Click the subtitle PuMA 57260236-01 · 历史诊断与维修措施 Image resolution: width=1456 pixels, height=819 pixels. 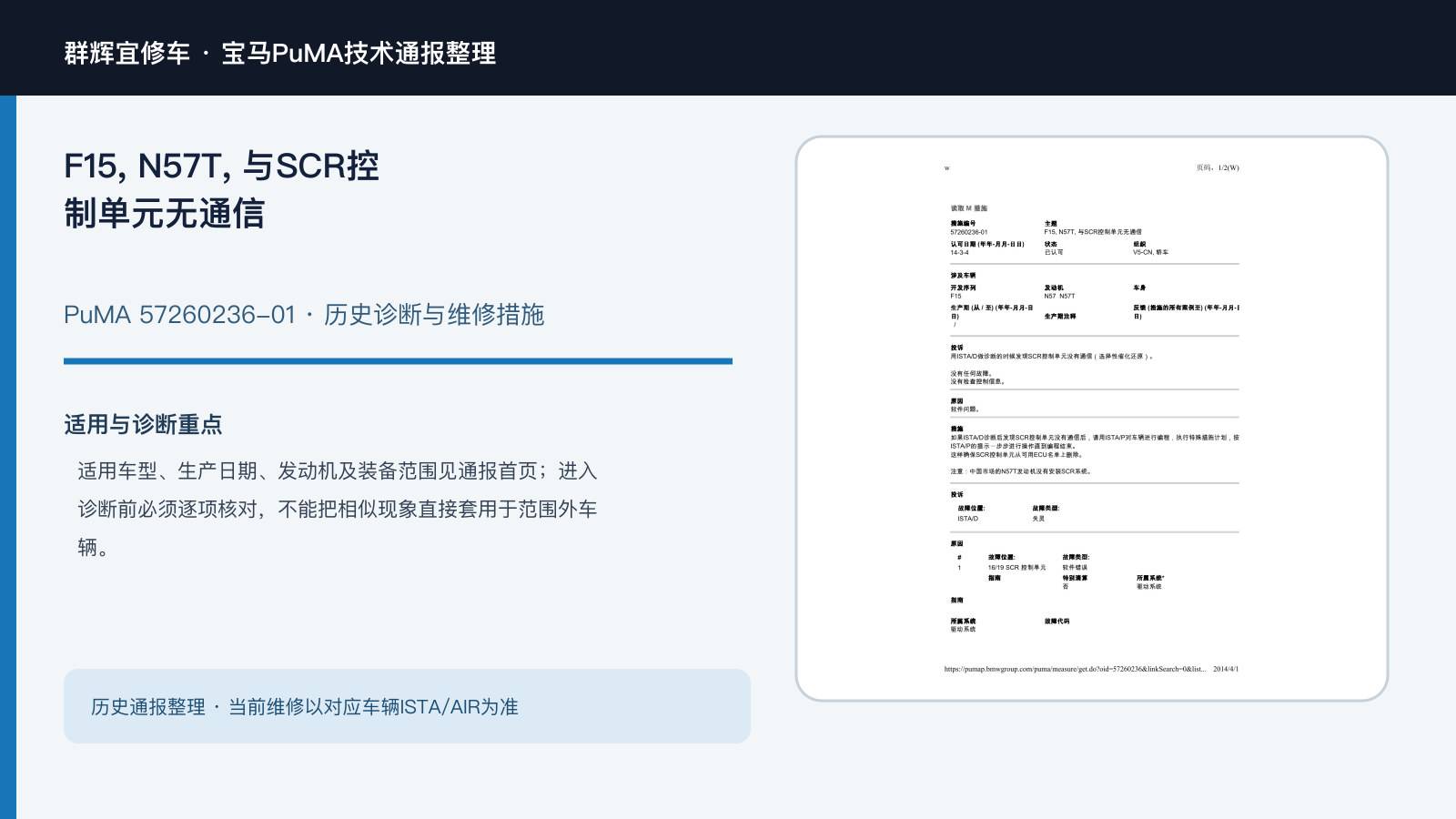pos(304,315)
